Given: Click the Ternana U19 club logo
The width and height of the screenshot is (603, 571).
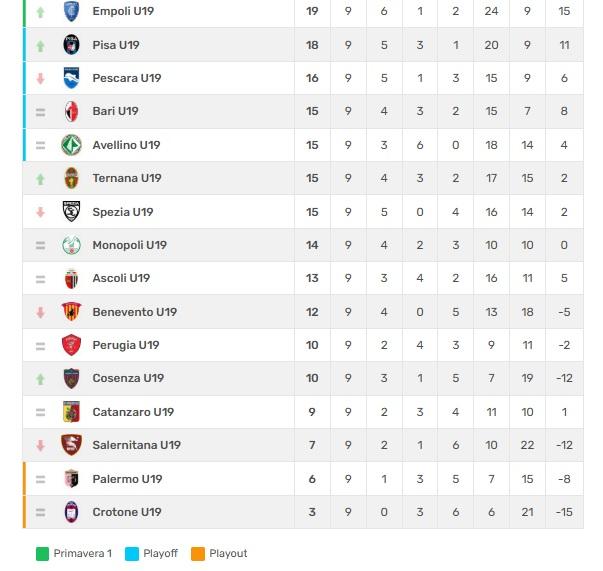Looking at the screenshot, I should pos(72,178).
